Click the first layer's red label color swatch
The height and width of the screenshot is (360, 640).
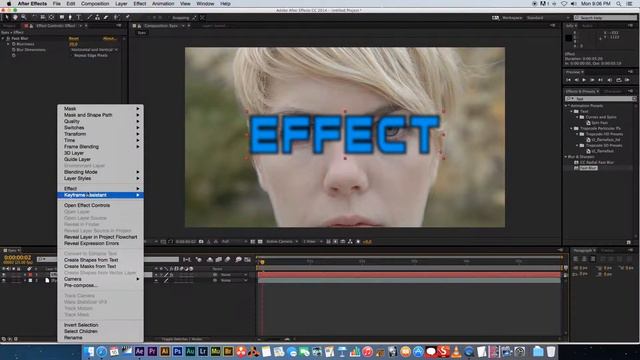click(30, 275)
